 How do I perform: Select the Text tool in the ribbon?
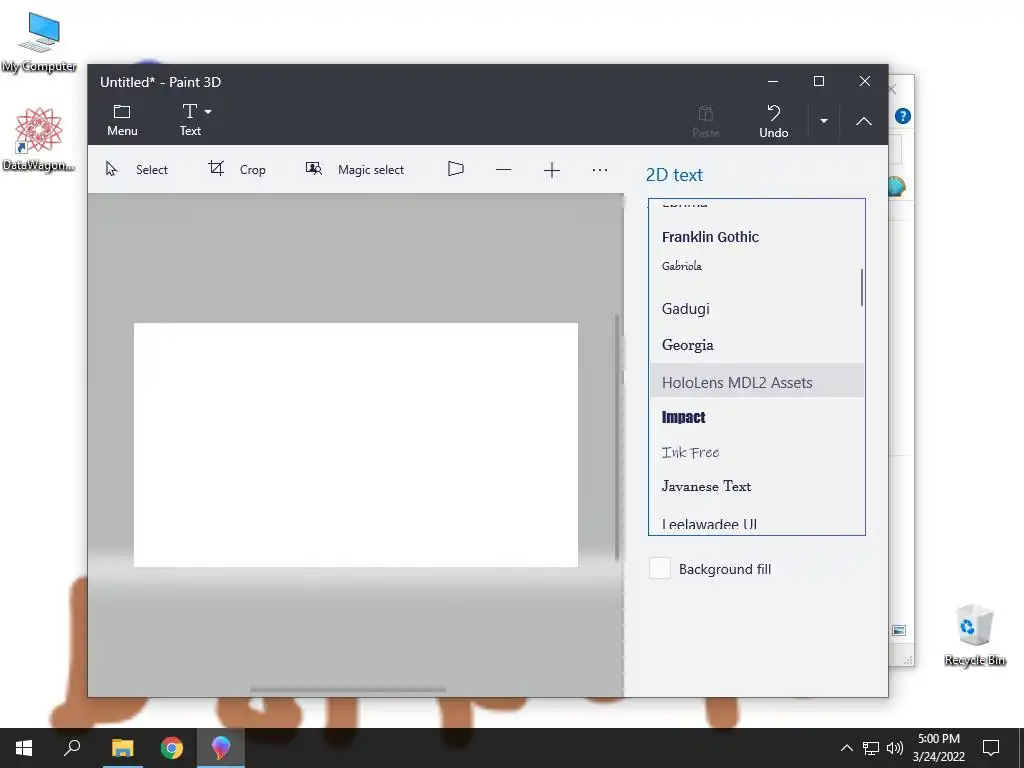pos(190,120)
